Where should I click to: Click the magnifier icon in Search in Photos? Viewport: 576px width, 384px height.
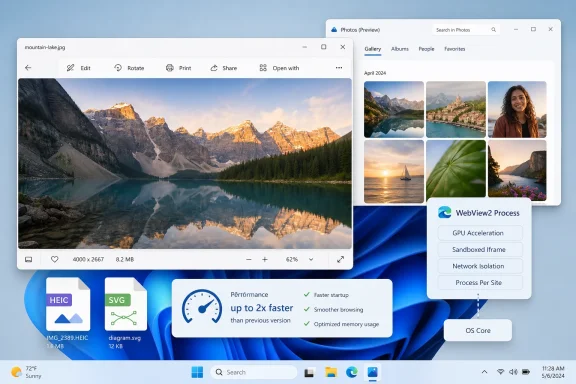(x=493, y=30)
